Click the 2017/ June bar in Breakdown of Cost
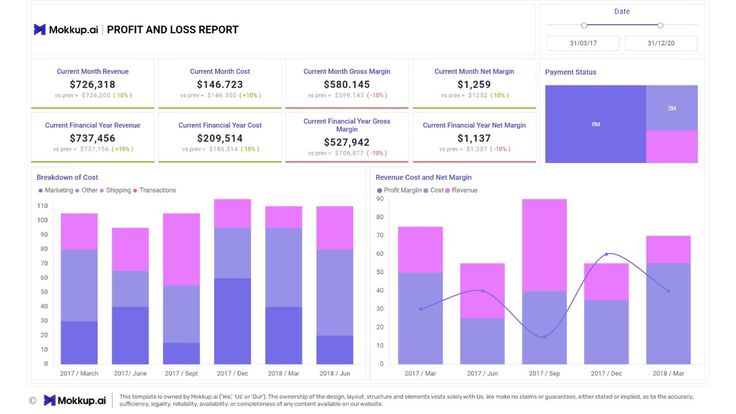 pos(130,296)
